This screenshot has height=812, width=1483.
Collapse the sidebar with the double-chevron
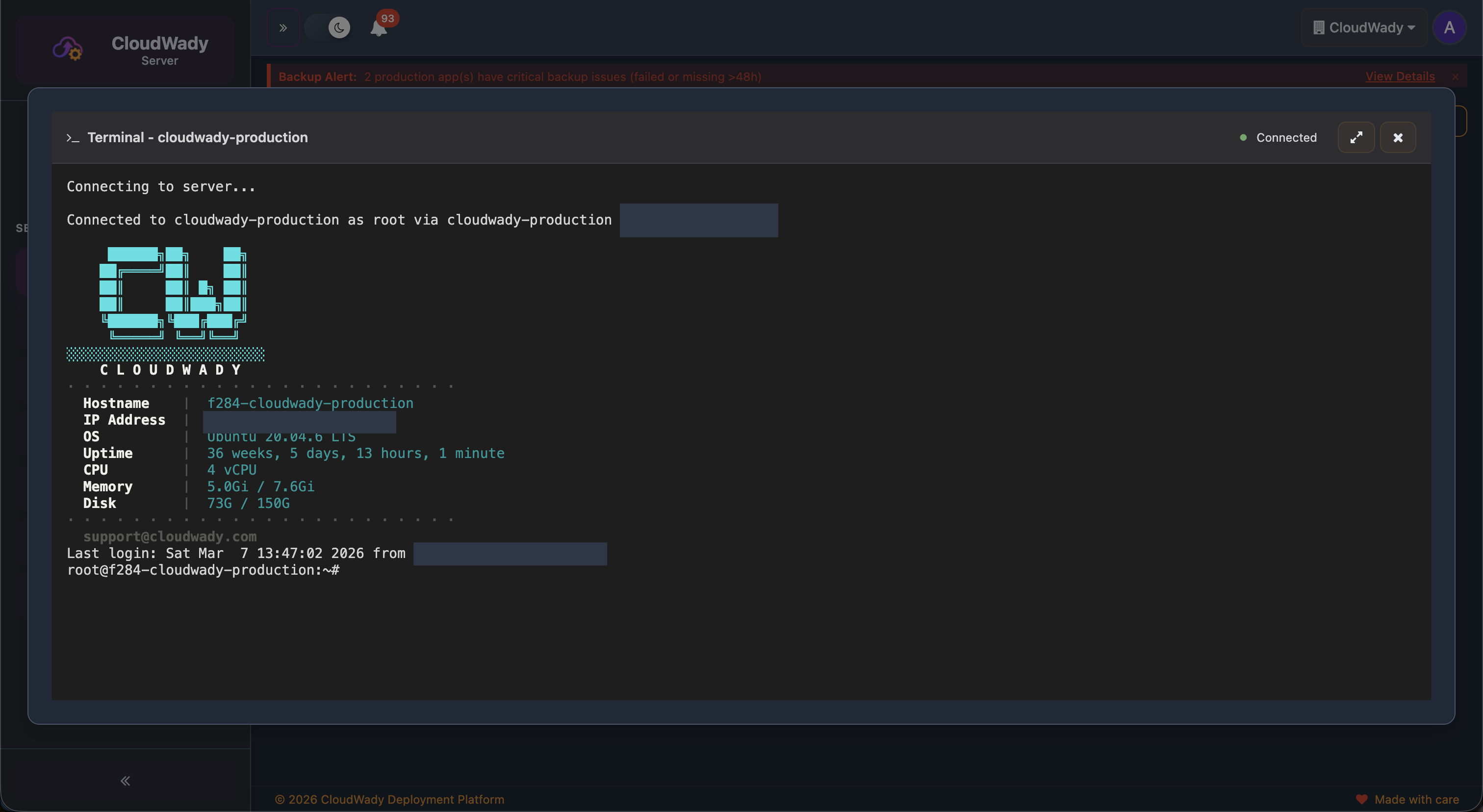(125, 780)
